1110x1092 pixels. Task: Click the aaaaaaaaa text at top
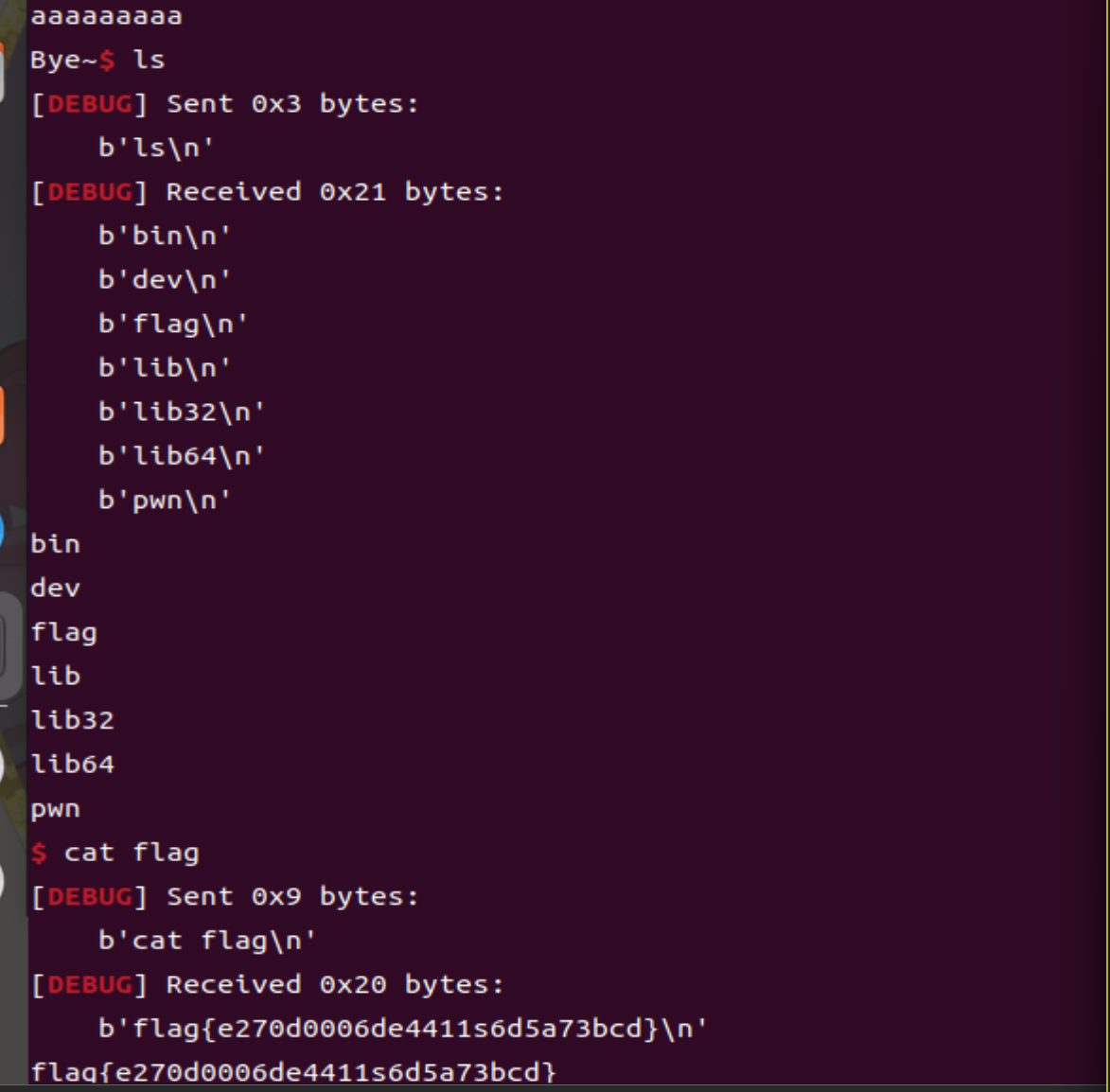point(106,16)
